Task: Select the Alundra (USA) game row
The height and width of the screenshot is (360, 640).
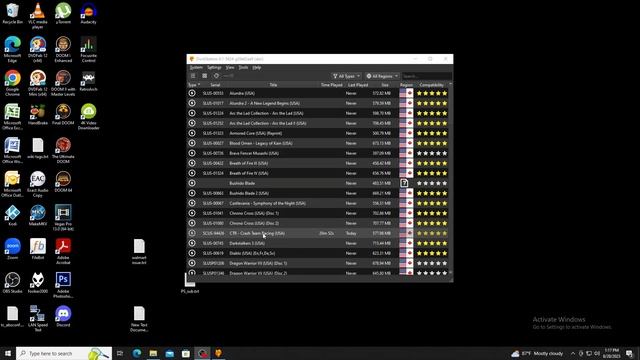Action: 318,93
